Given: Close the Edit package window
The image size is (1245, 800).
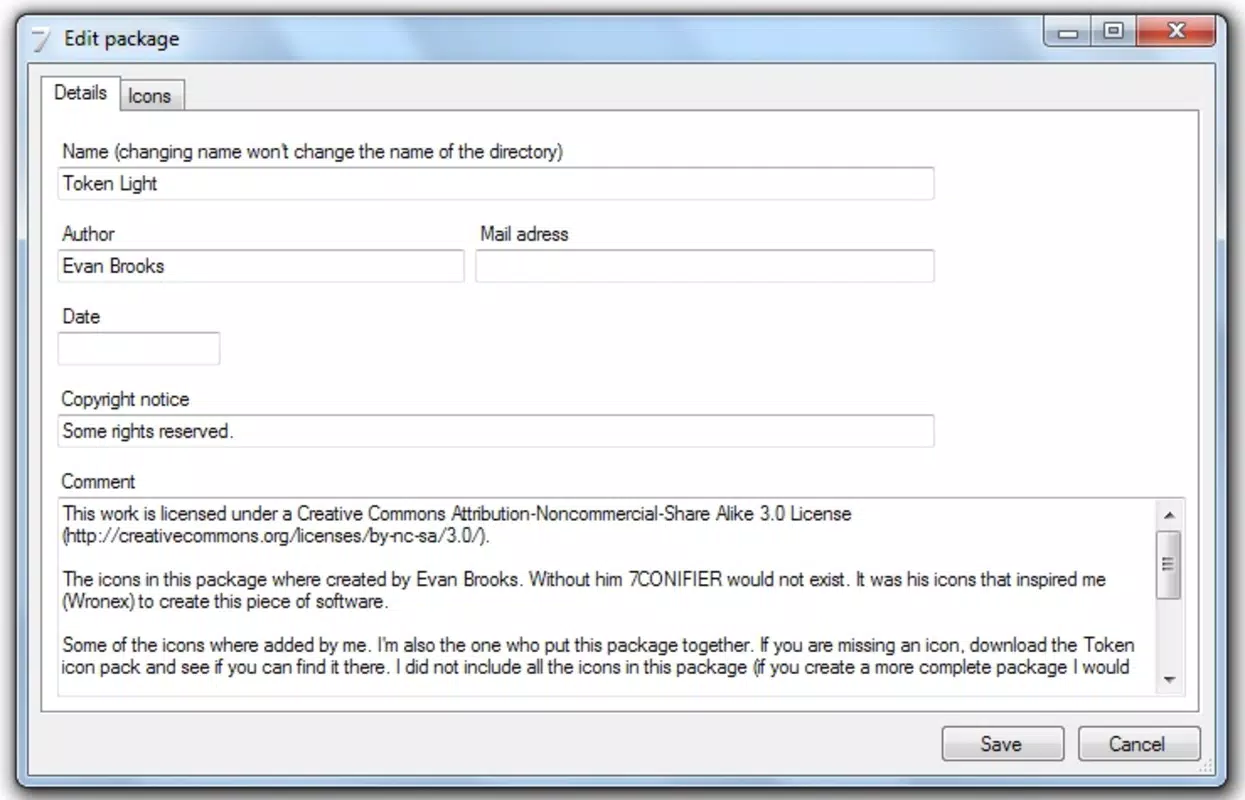Looking at the screenshot, I should 1176,33.
